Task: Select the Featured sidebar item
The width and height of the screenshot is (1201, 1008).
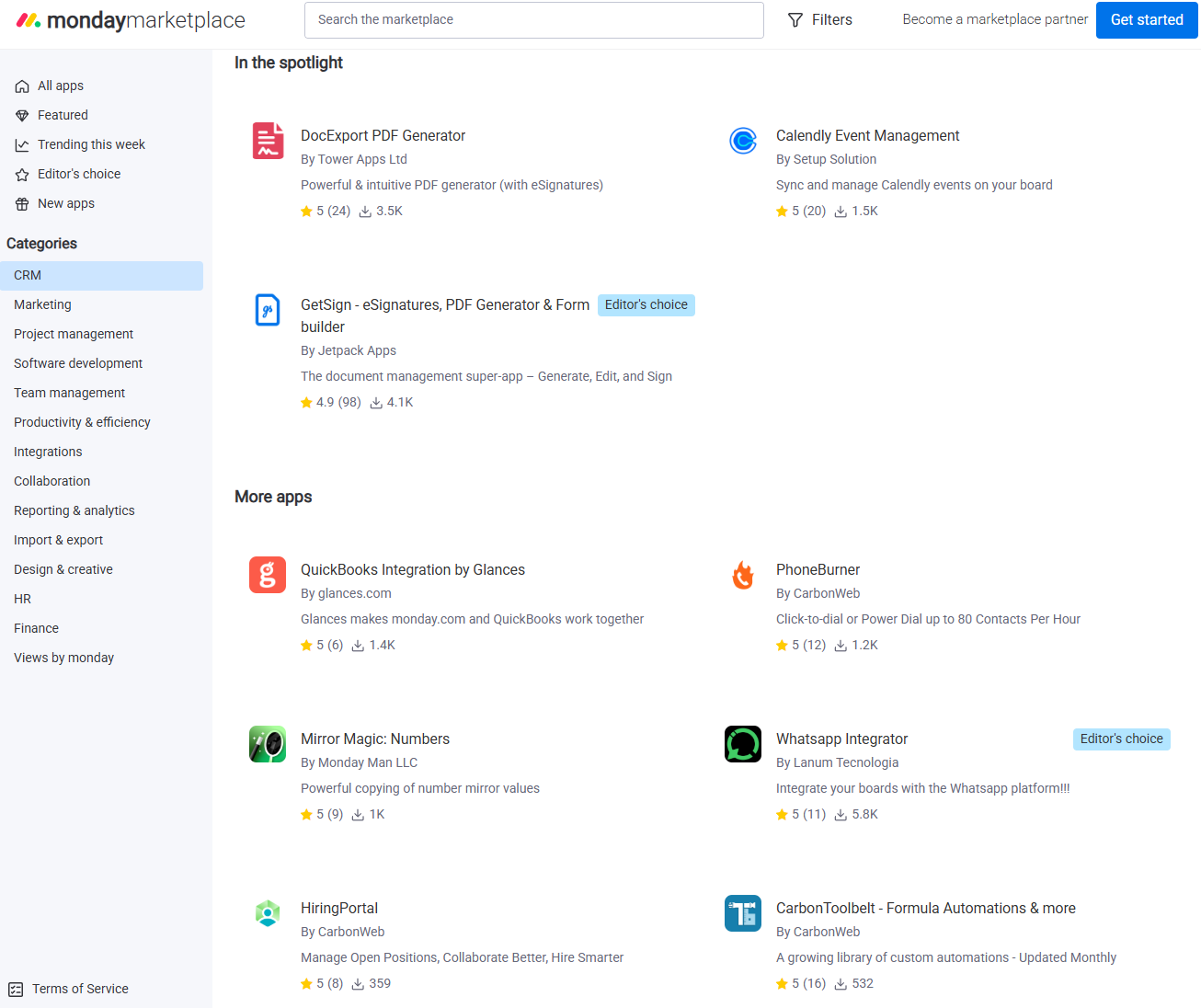Action: (x=61, y=114)
